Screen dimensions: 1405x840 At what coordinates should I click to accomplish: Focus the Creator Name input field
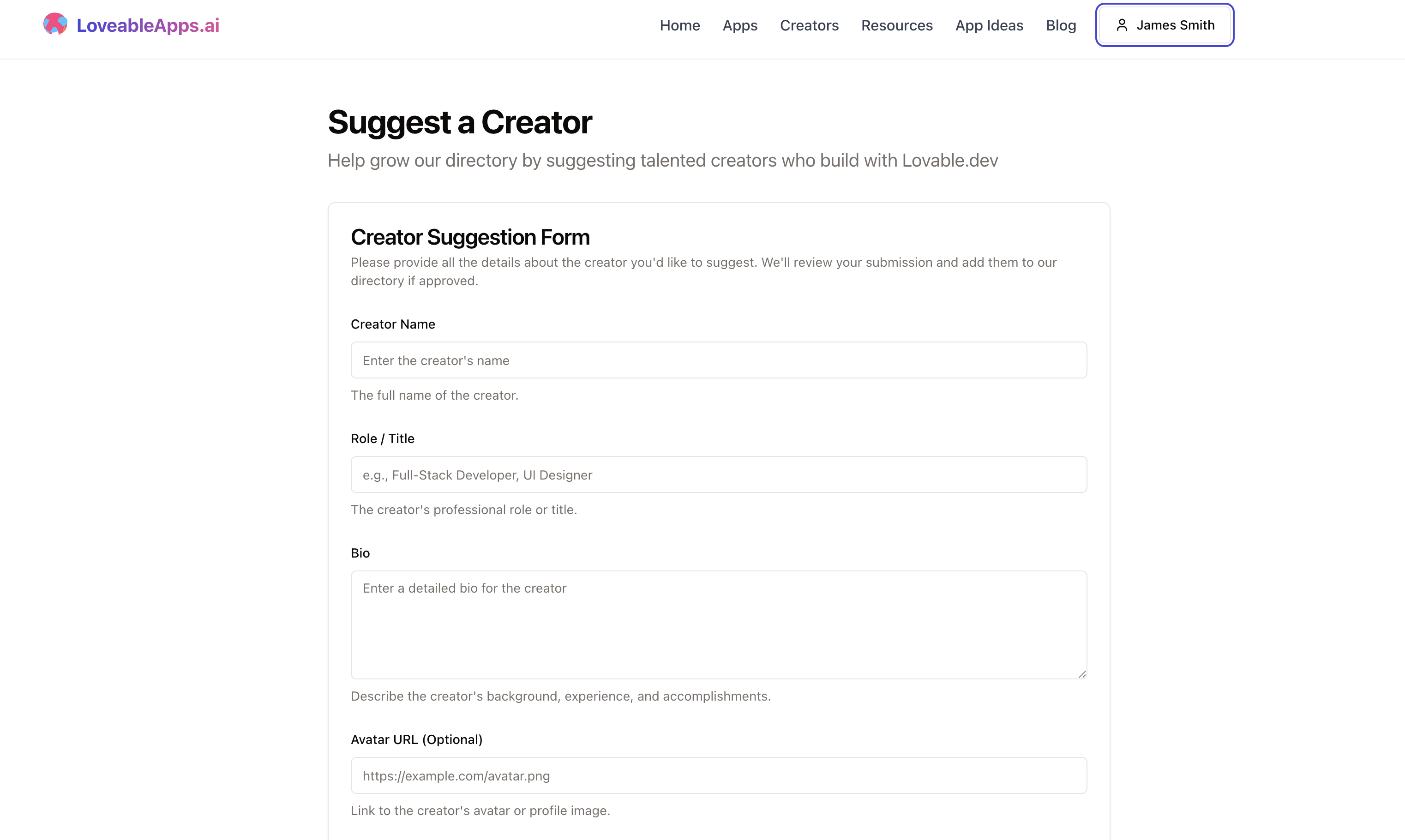coord(718,360)
